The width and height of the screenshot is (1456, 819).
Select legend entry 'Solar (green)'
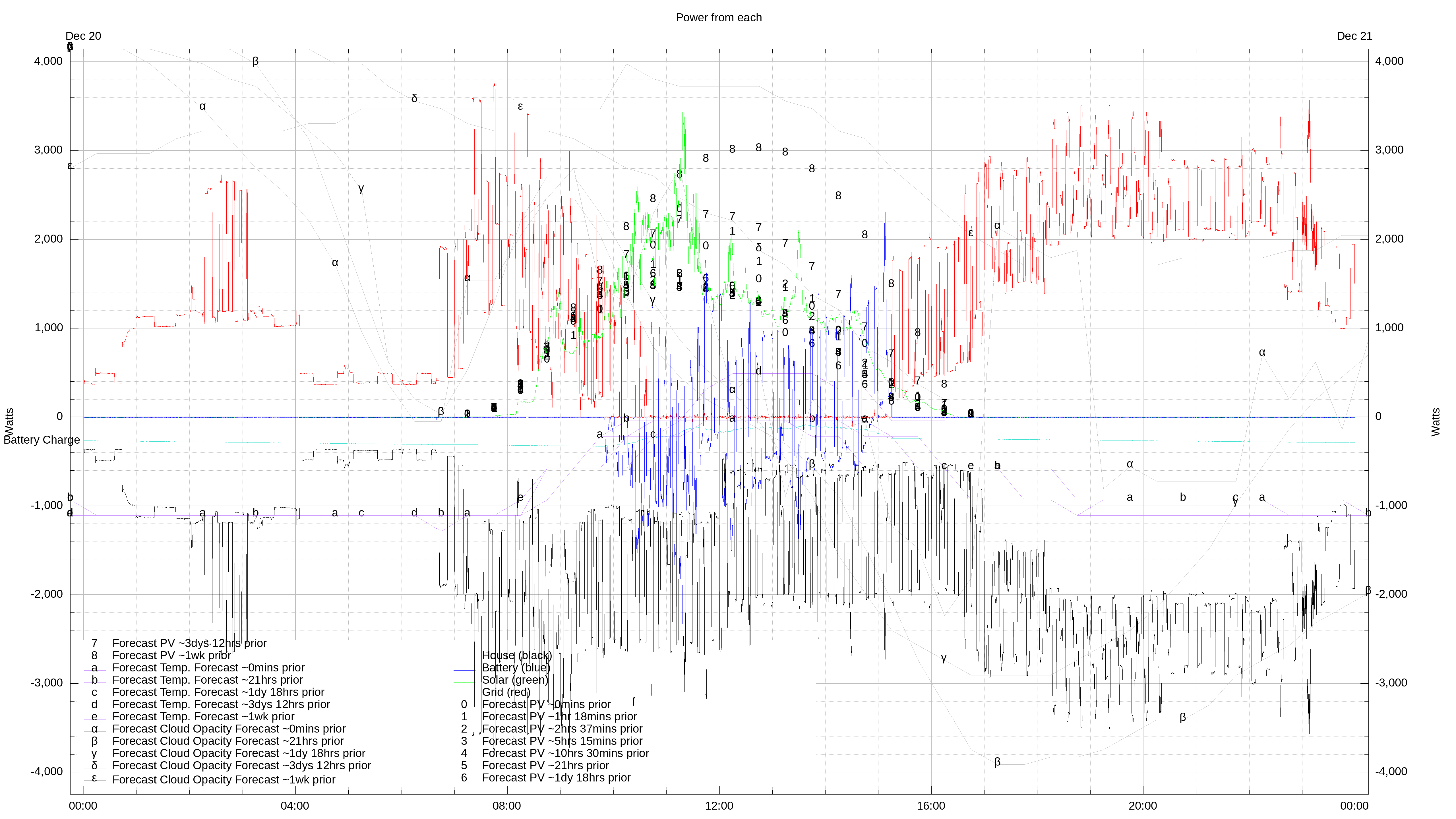coord(515,680)
